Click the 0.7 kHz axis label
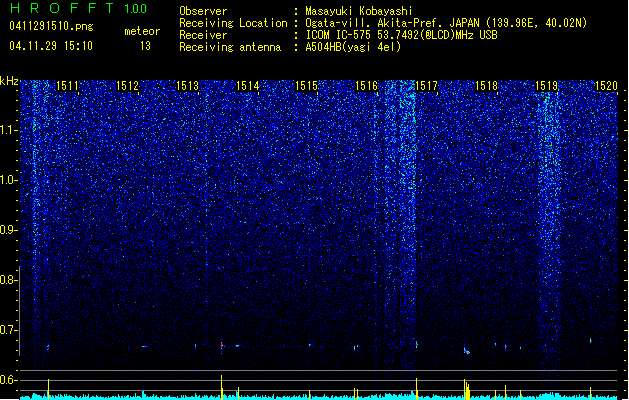Image resolution: width=629 pixels, height=400 pixels. click(8, 330)
